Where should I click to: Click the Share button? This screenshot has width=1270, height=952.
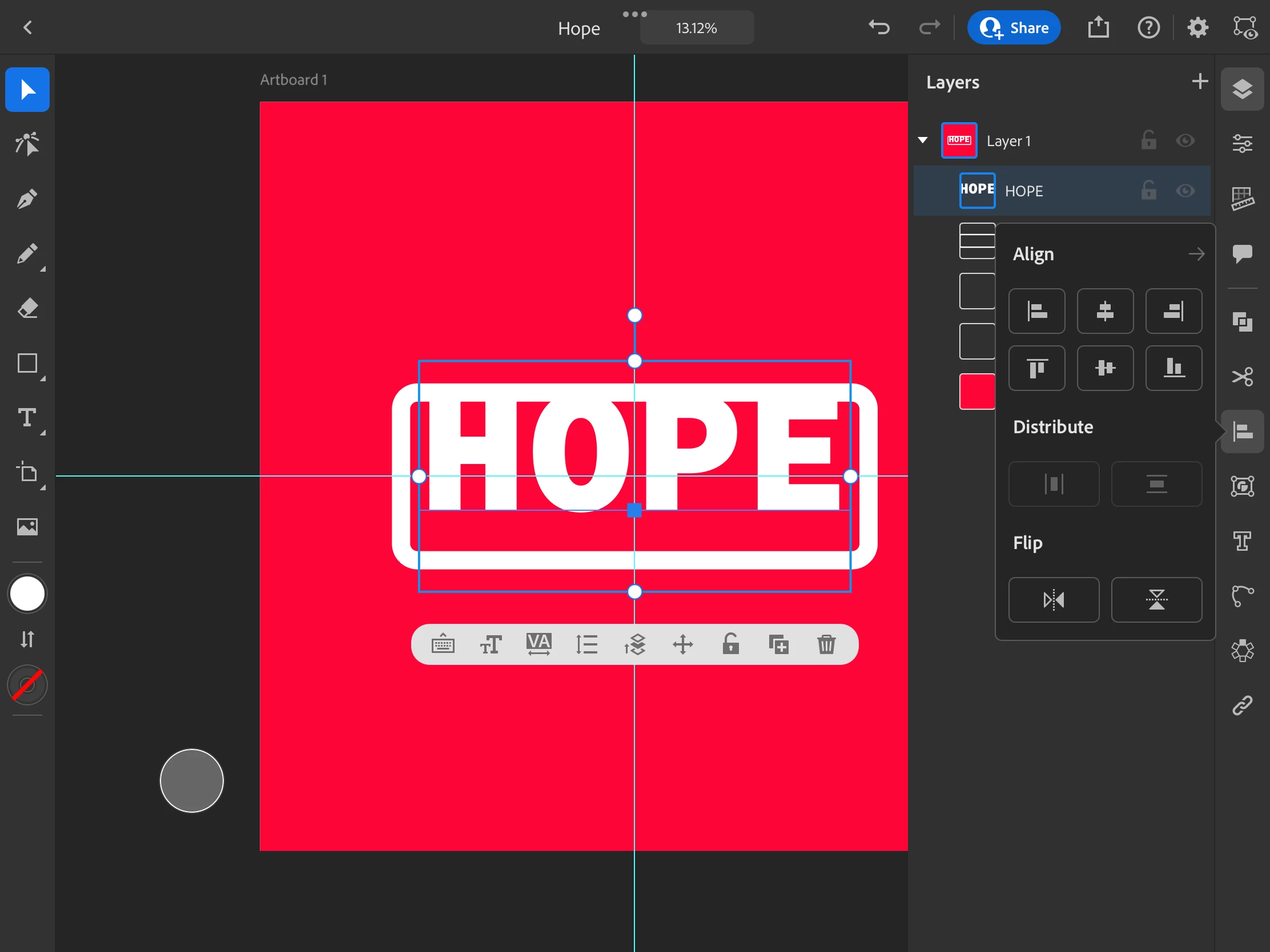pos(1014,27)
